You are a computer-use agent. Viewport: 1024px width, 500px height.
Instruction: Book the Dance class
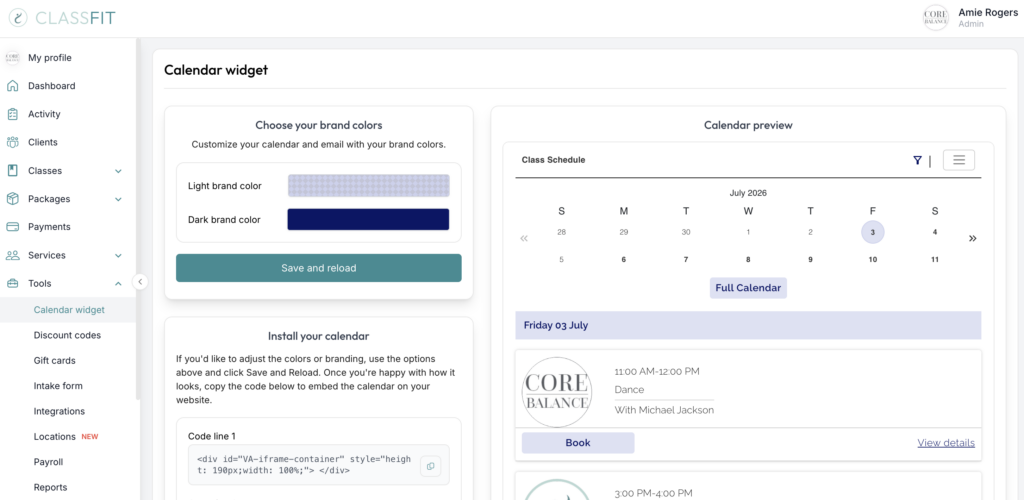[578, 443]
